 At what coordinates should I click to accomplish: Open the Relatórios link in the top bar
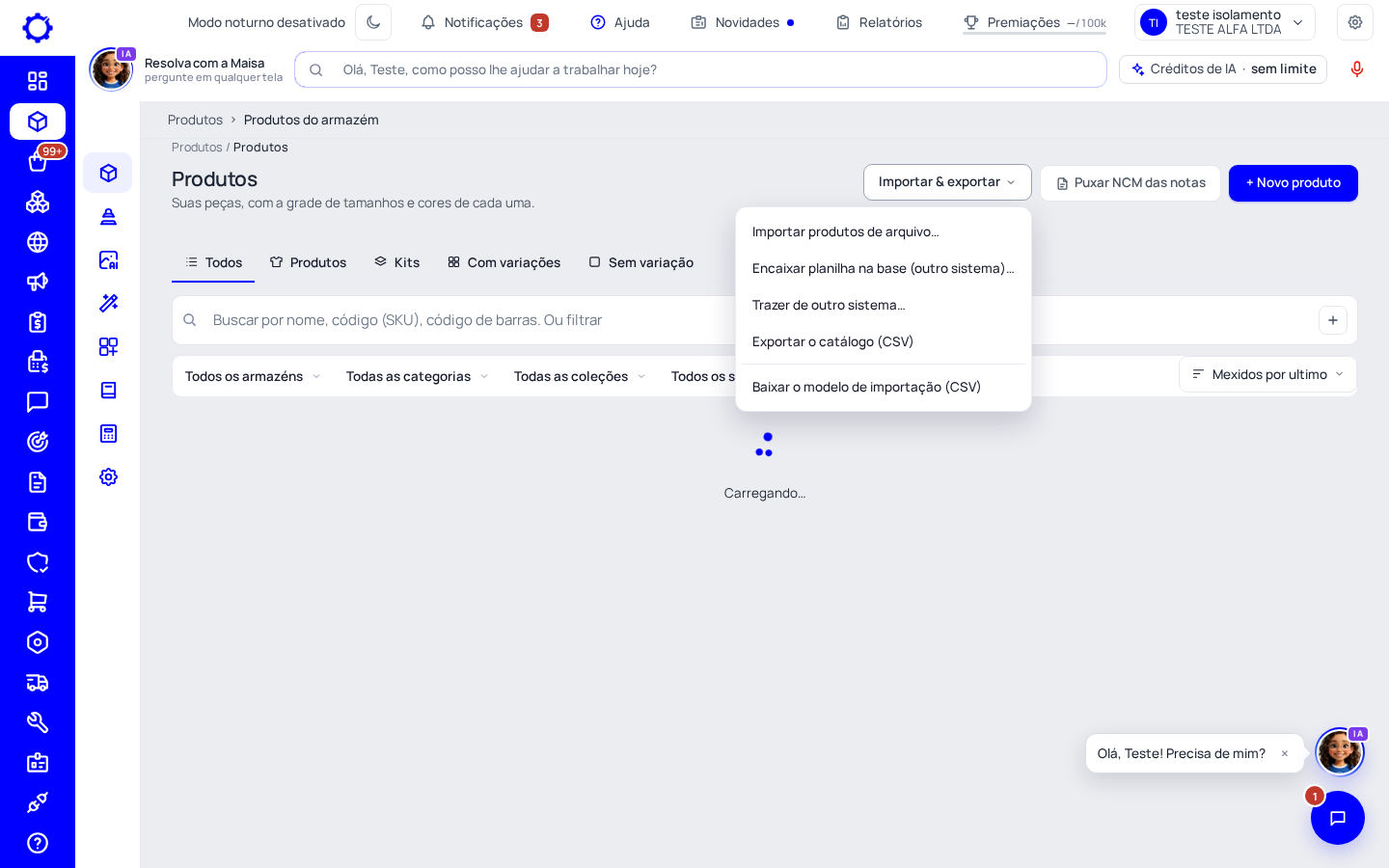[879, 22]
